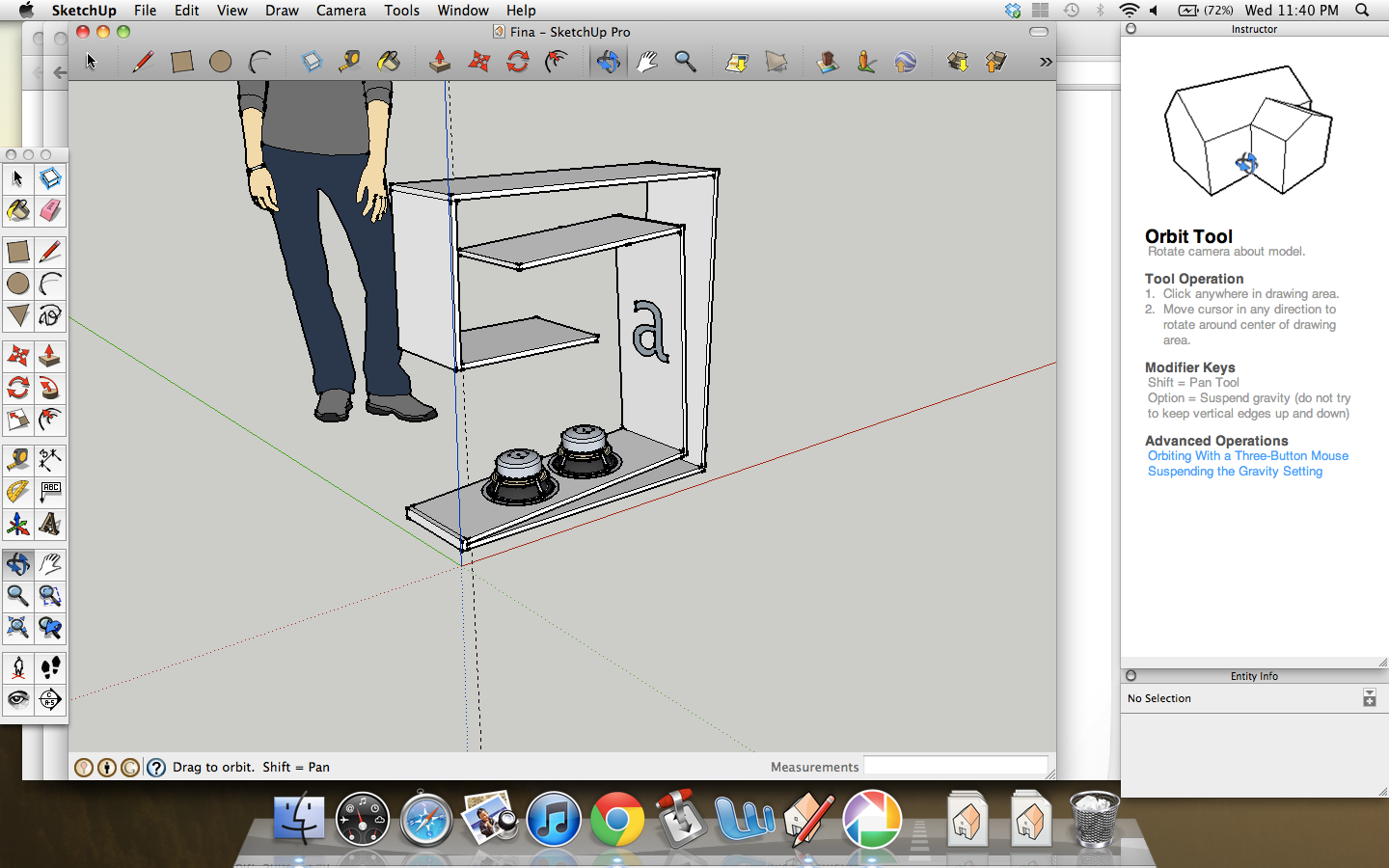Select the Zoom Extents tool
1389x868 pixels.
(17, 629)
